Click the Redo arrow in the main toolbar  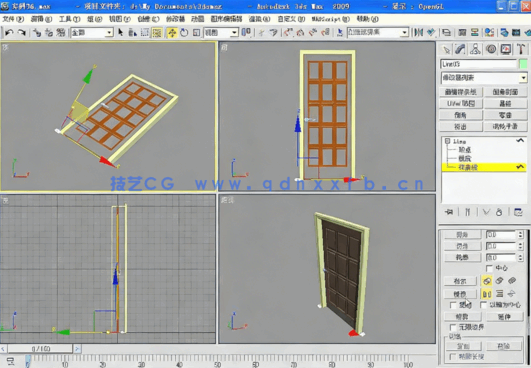click(x=21, y=33)
